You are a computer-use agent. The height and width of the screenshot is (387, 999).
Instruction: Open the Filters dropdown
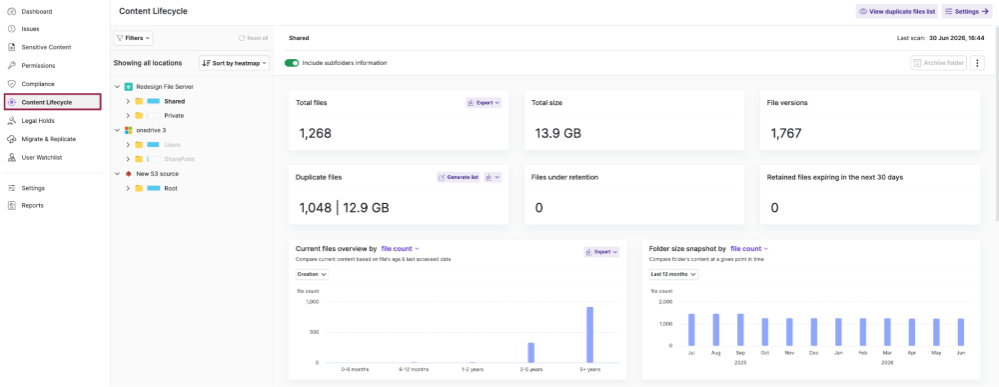(133, 38)
